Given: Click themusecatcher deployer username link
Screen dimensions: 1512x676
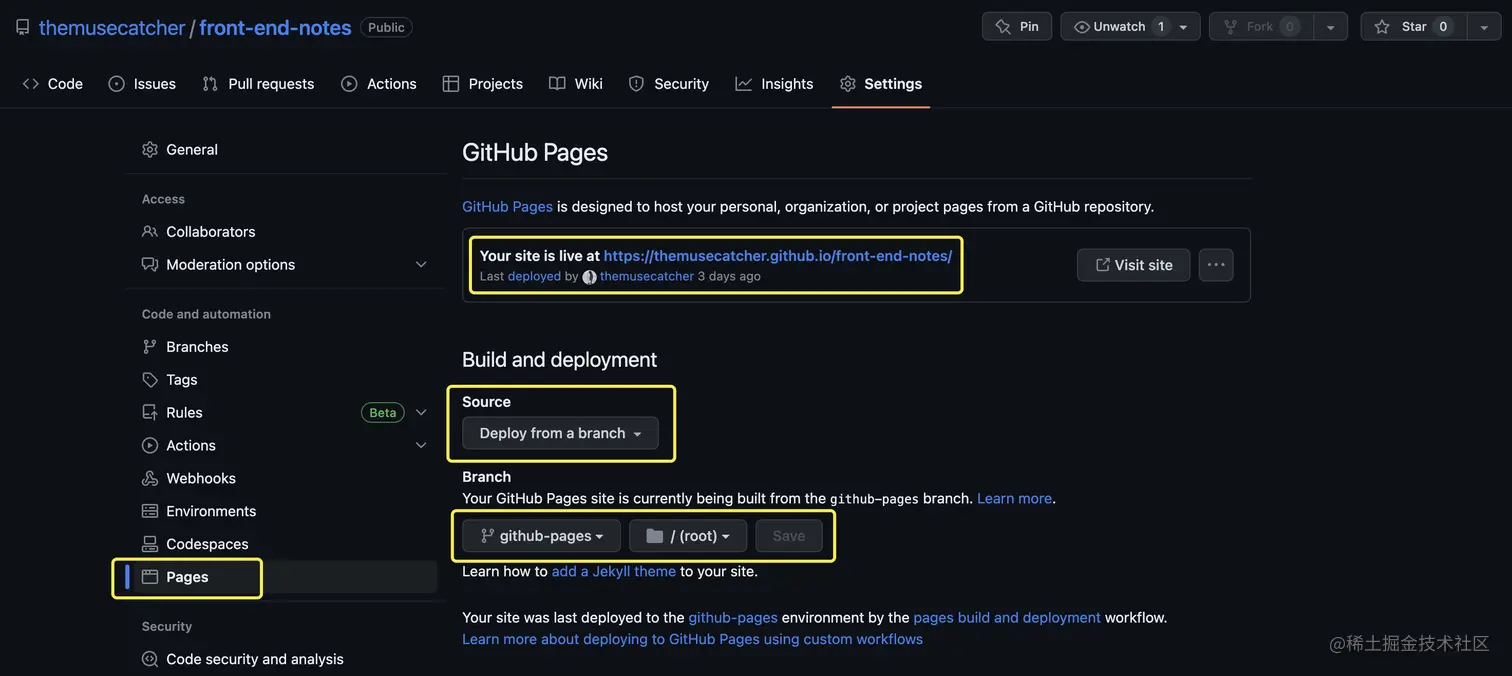Looking at the screenshot, I should coord(647,277).
